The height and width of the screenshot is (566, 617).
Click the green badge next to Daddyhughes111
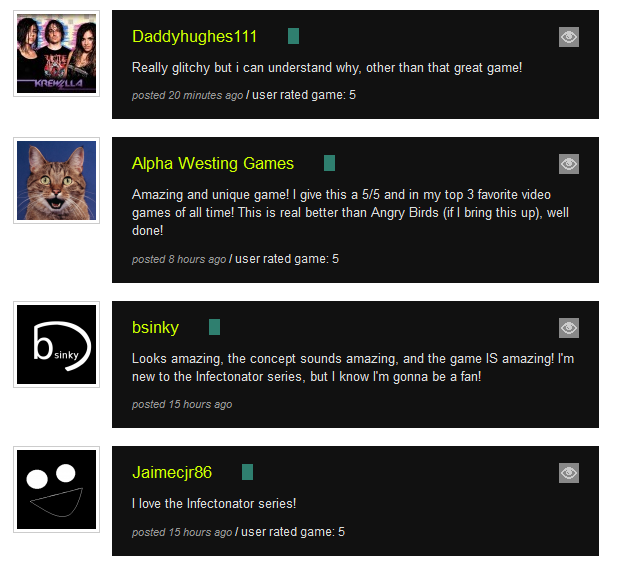coord(294,36)
